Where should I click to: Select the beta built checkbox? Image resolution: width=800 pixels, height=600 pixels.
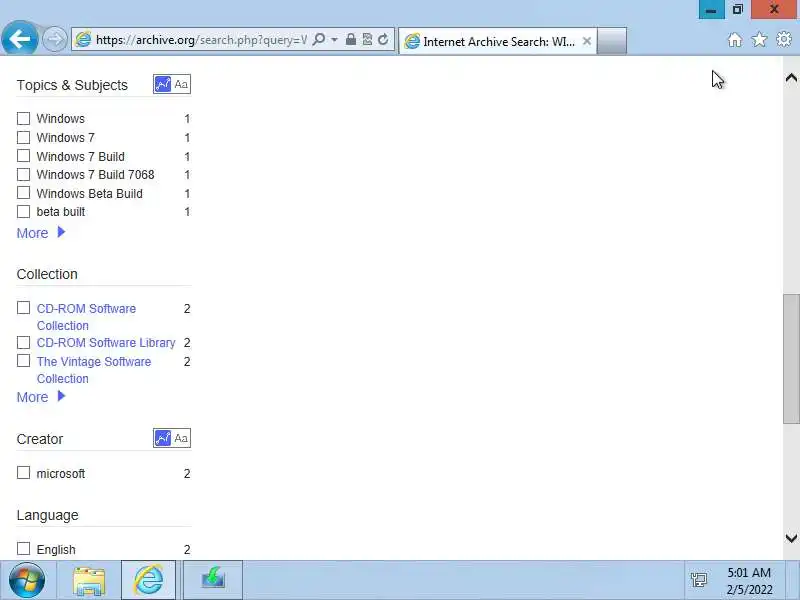tap(23, 211)
